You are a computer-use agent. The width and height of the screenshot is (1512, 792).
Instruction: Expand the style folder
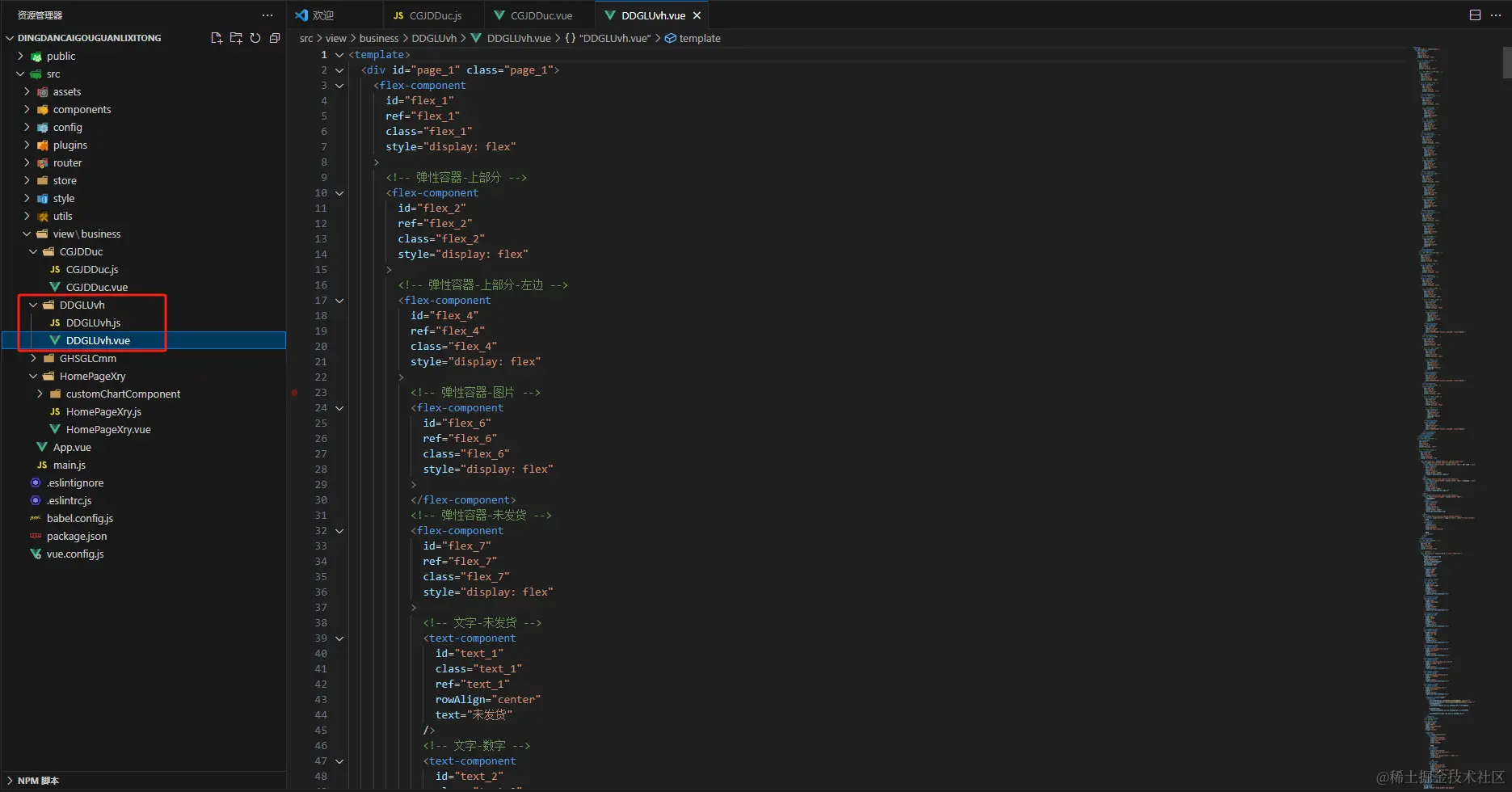pyautogui.click(x=27, y=198)
